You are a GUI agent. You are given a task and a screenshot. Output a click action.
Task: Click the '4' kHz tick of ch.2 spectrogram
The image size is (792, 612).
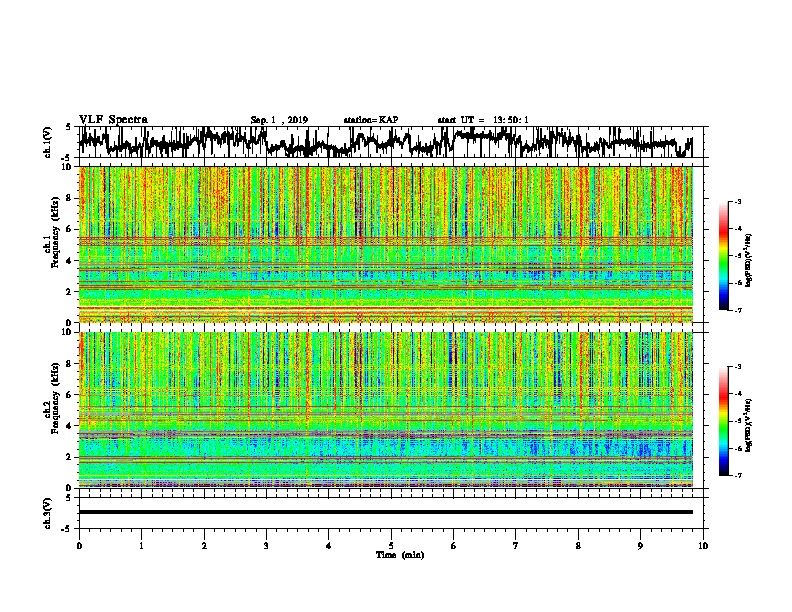click(x=69, y=426)
